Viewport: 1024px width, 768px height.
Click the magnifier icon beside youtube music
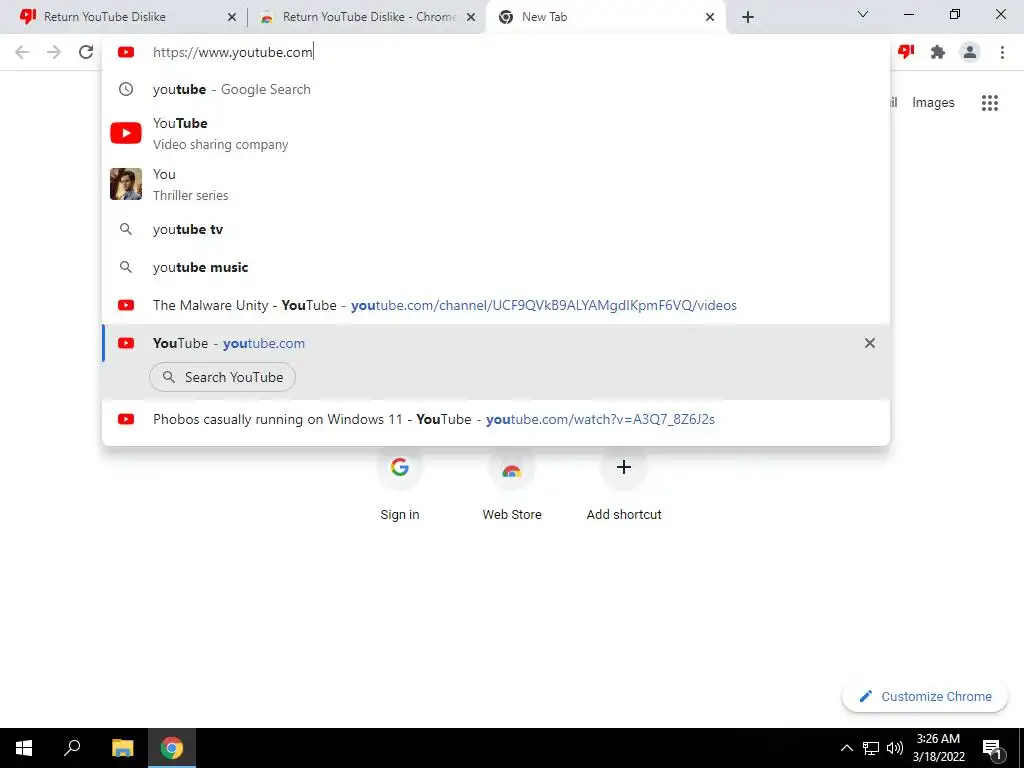[x=125, y=267]
